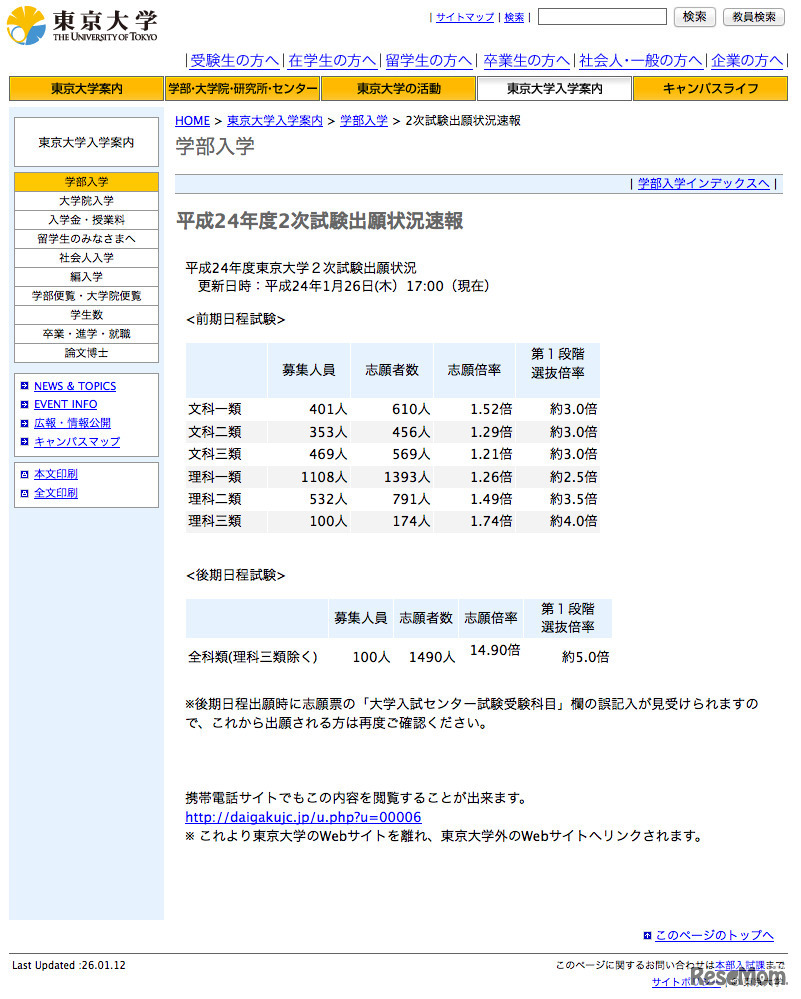
Task: Switch to the キャンパスライフ tab
Action: 709,88
